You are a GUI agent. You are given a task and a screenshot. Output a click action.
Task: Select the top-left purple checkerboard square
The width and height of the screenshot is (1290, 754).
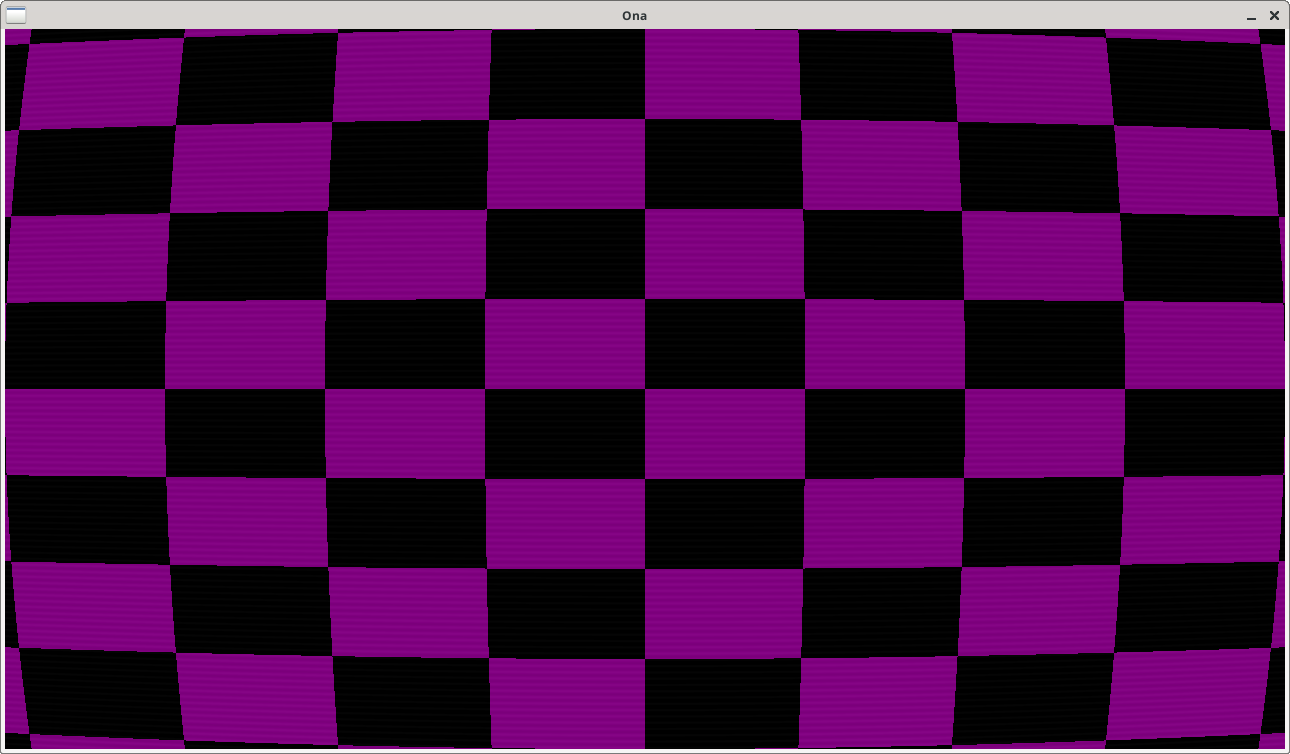pyautogui.click(x=97, y=78)
